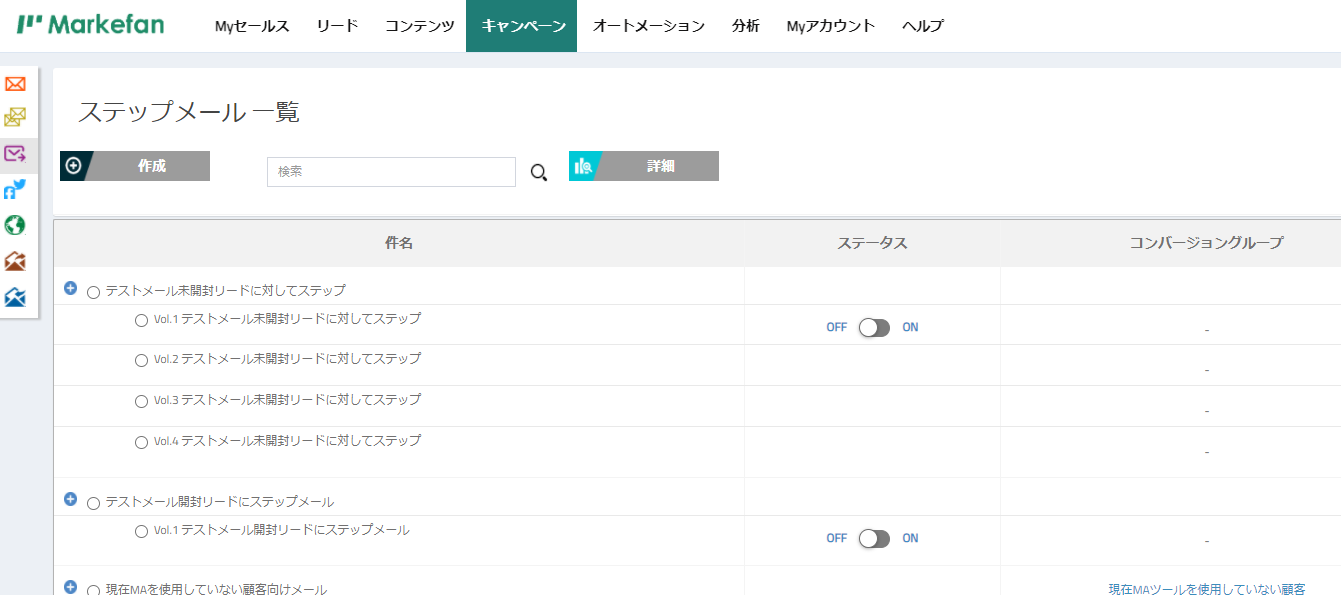Toggle status switch for Vol.1 テストメール未開封リード
Screen dimensions: 1343x616
[x=874, y=328]
